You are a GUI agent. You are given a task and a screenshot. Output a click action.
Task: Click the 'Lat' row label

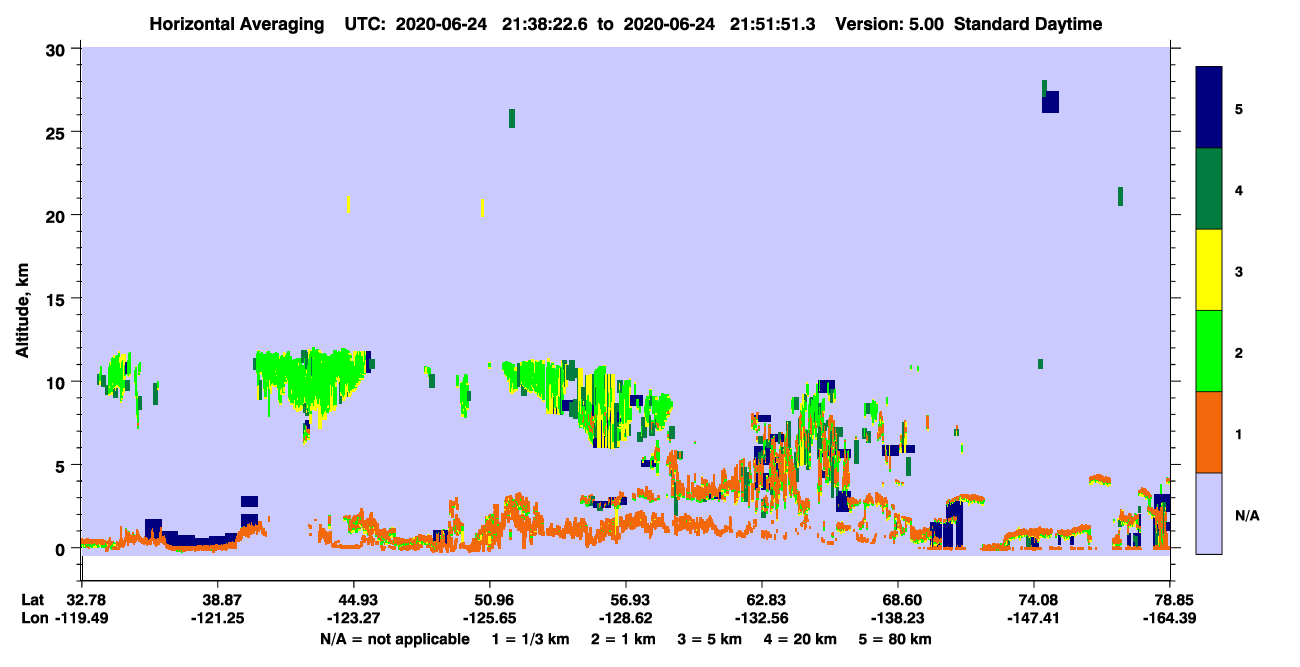pos(32,600)
